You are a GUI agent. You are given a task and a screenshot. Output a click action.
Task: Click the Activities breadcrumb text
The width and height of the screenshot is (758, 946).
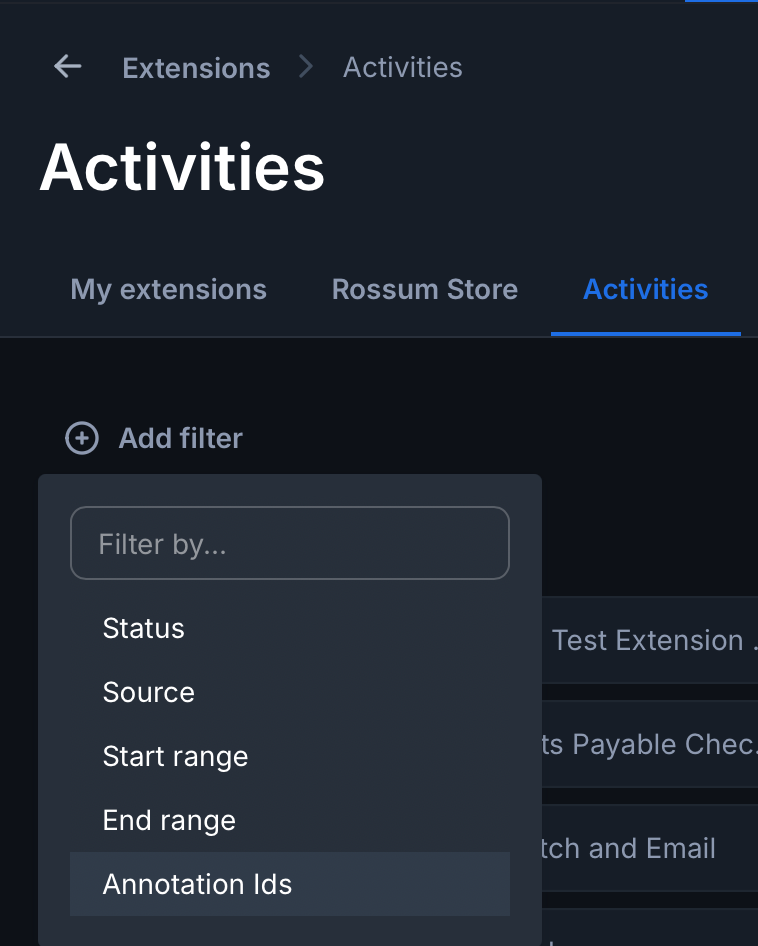[x=402, y=68]
